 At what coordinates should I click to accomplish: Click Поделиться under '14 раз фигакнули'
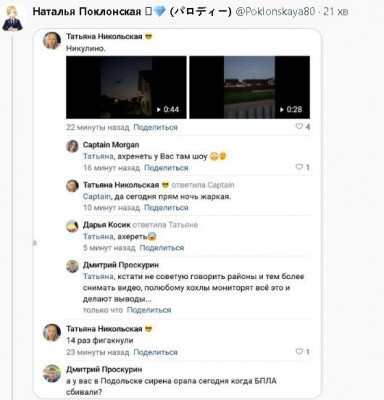[155, 352]
